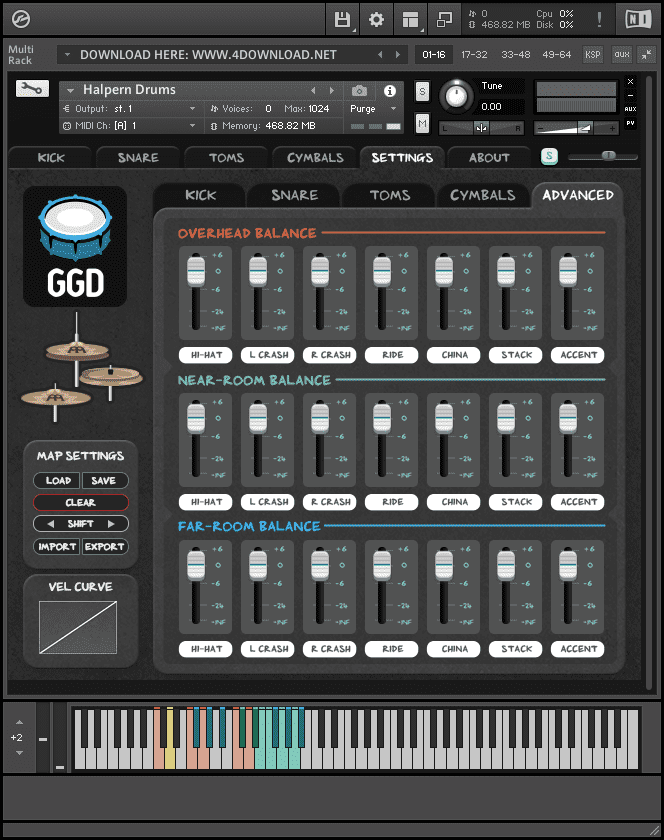Image resolution: width=664 pixels, height=840 pixels.
Task: Click the GGD drum logo
Action: pos(75,246)
